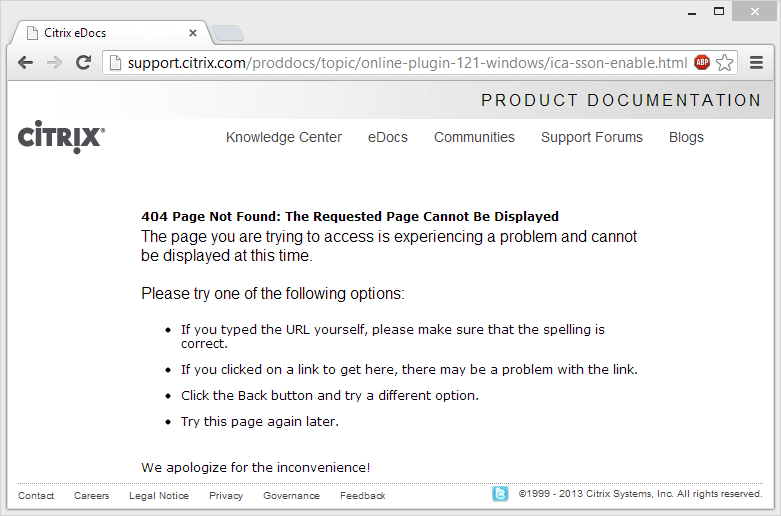Click the browser Forward arrow
Viewport: 781px width, 516px height.
click(x=54, y=63)
